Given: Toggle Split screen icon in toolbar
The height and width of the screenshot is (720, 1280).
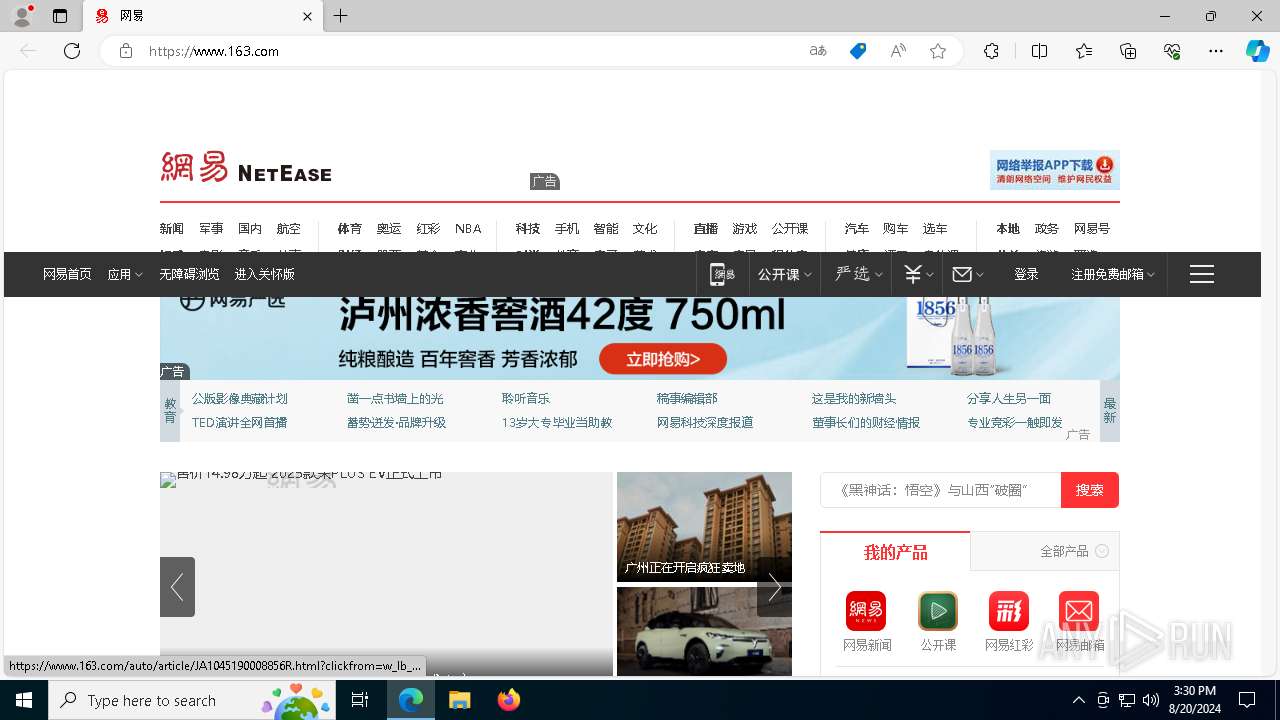Looking at the screenshot, I should click(x=1039, y=51).
